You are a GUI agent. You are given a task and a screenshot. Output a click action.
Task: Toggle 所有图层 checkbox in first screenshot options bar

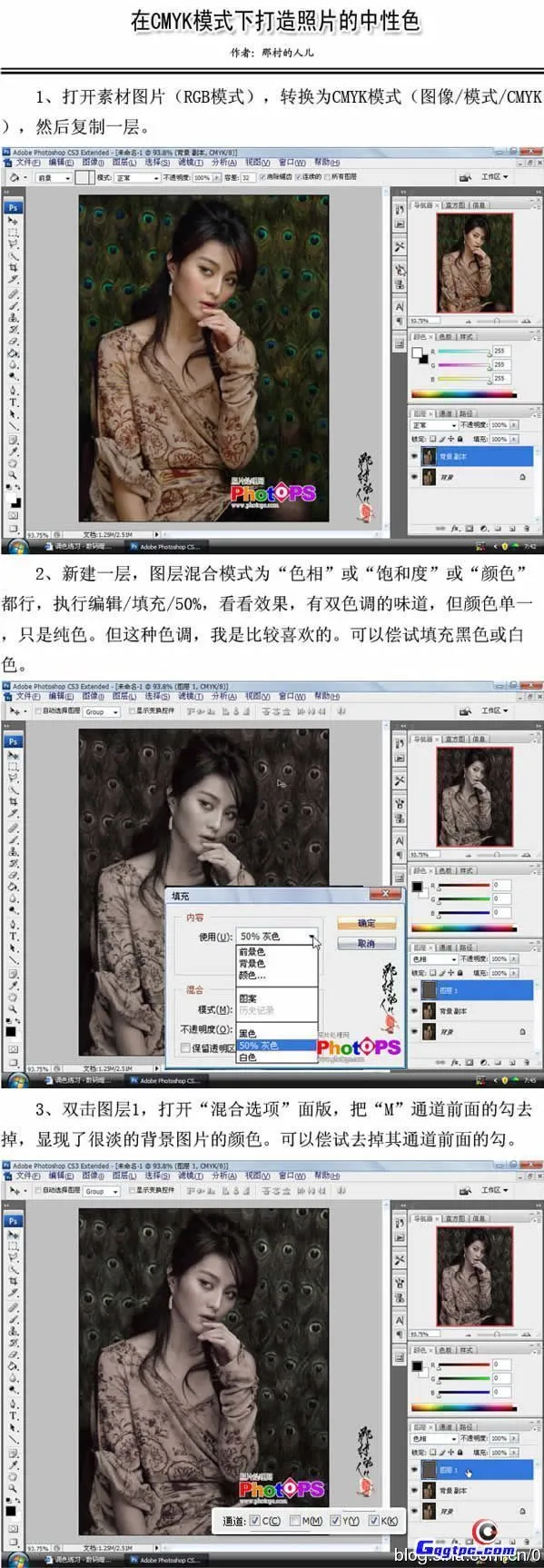(x=328, y=177)
